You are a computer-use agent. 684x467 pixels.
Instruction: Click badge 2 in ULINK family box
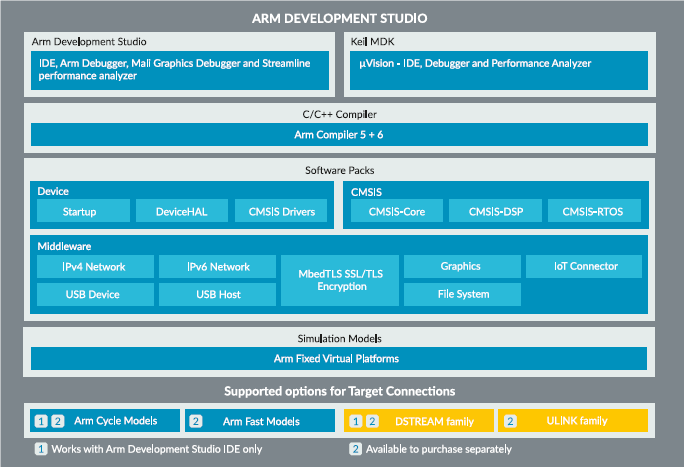(x=510, y=421)
